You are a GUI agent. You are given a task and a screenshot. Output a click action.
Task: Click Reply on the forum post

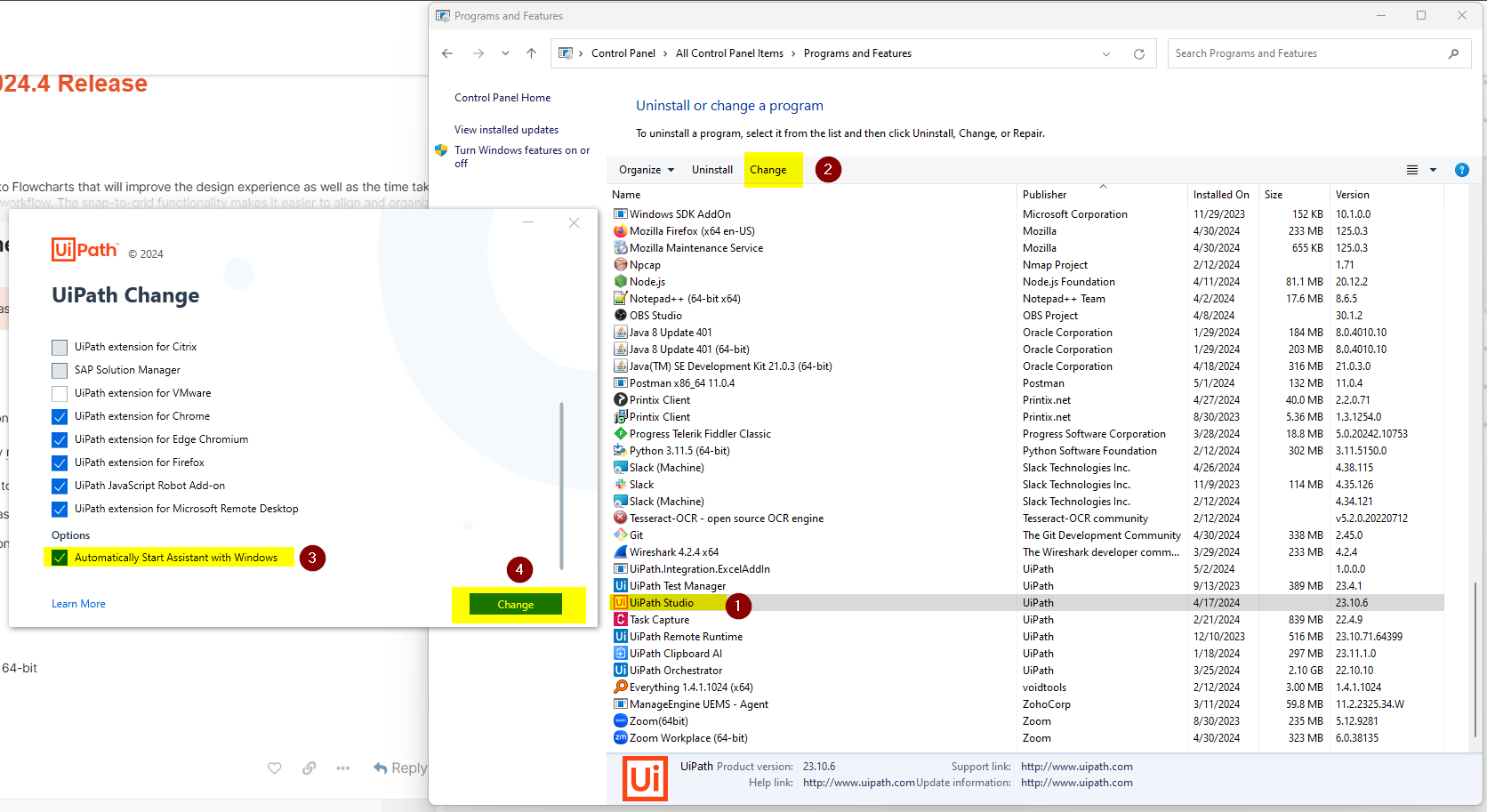[400, 768]
